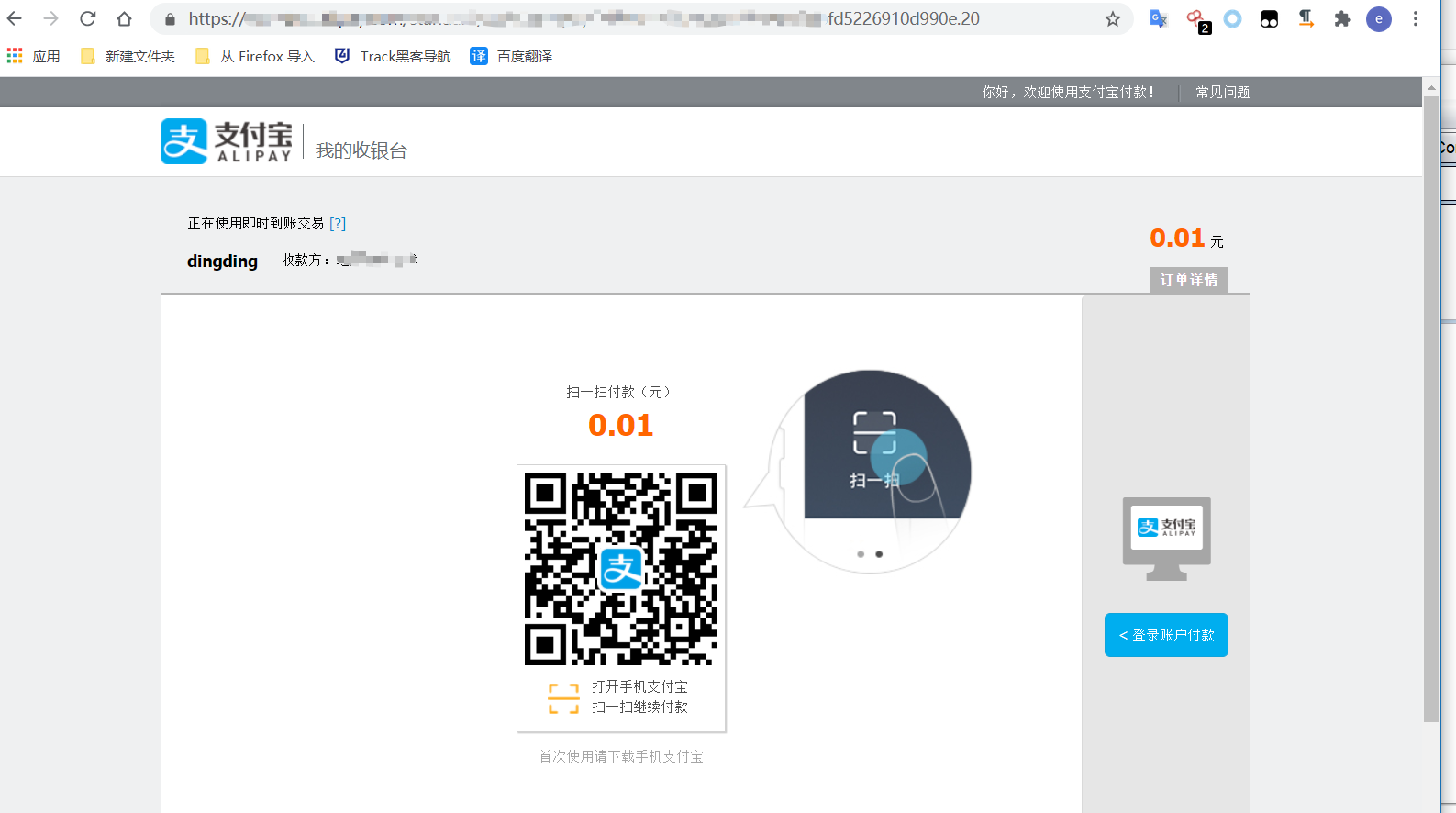Click the [?] help link for 即时到账交易
The image size is (1456, 813).
click(x=338, y=223)
